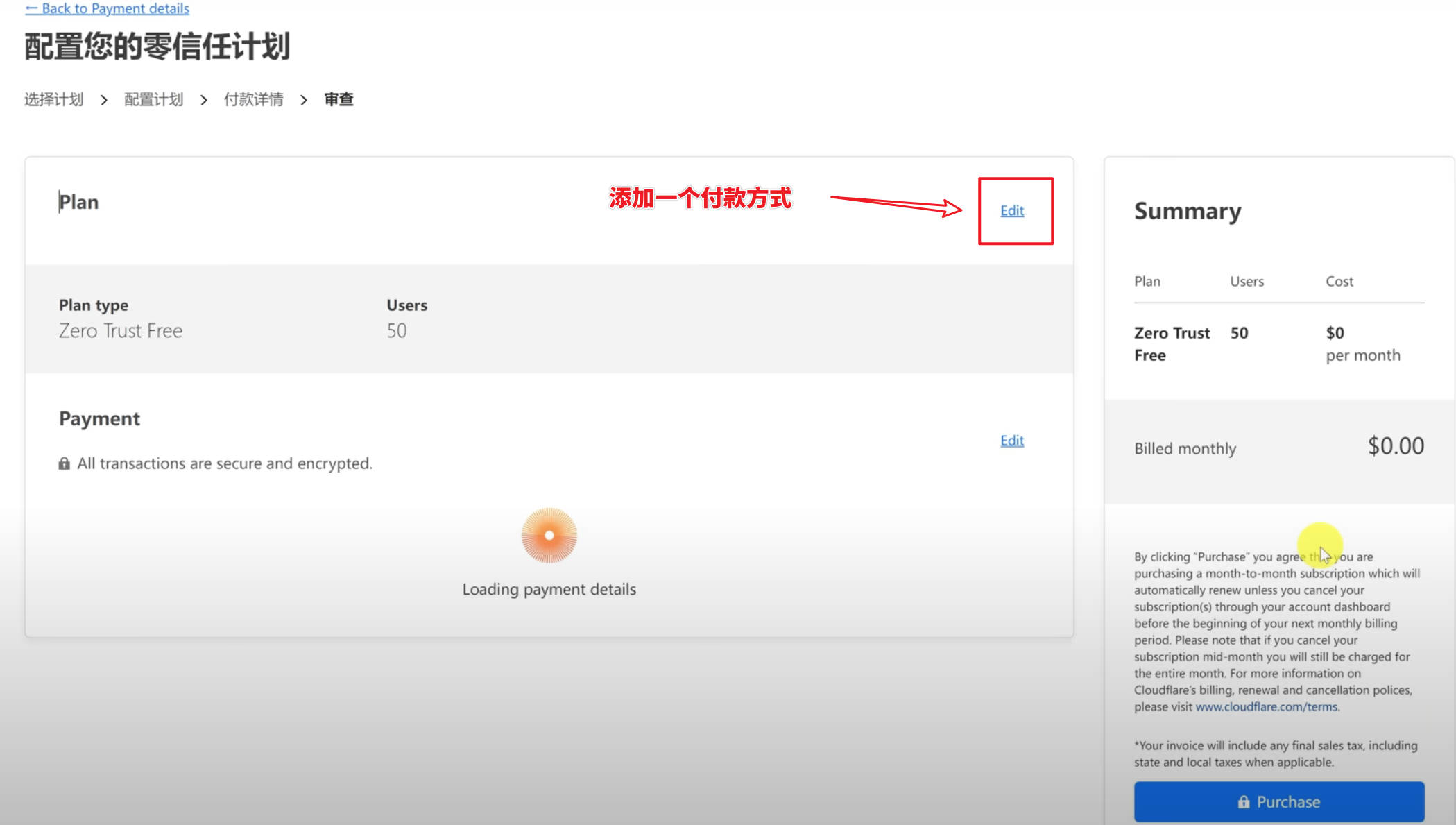Select the 审查 breadcrumb step
The height and width of the screenshot is (825, 1456).
pos(339,99)
